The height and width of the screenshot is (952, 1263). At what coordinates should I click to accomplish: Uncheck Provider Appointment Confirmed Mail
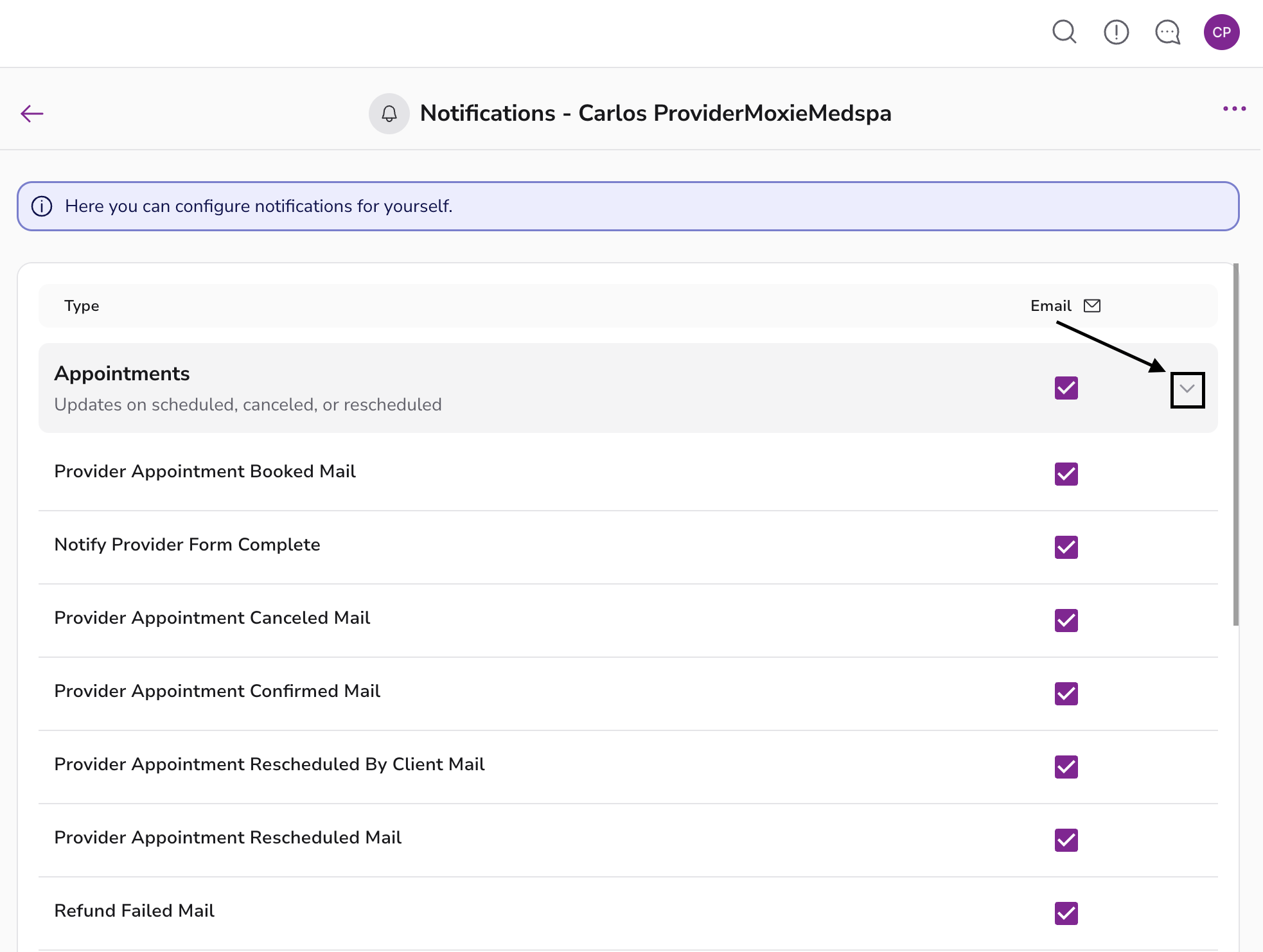[x=1066, y=694]
